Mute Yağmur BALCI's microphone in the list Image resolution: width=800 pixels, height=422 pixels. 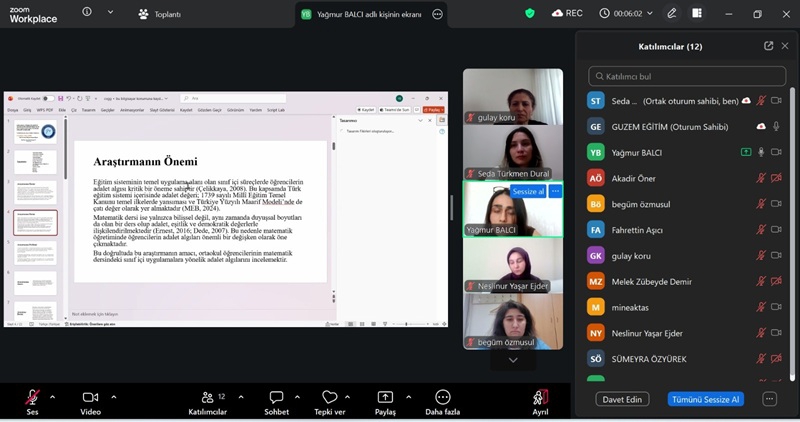(761, 152)
